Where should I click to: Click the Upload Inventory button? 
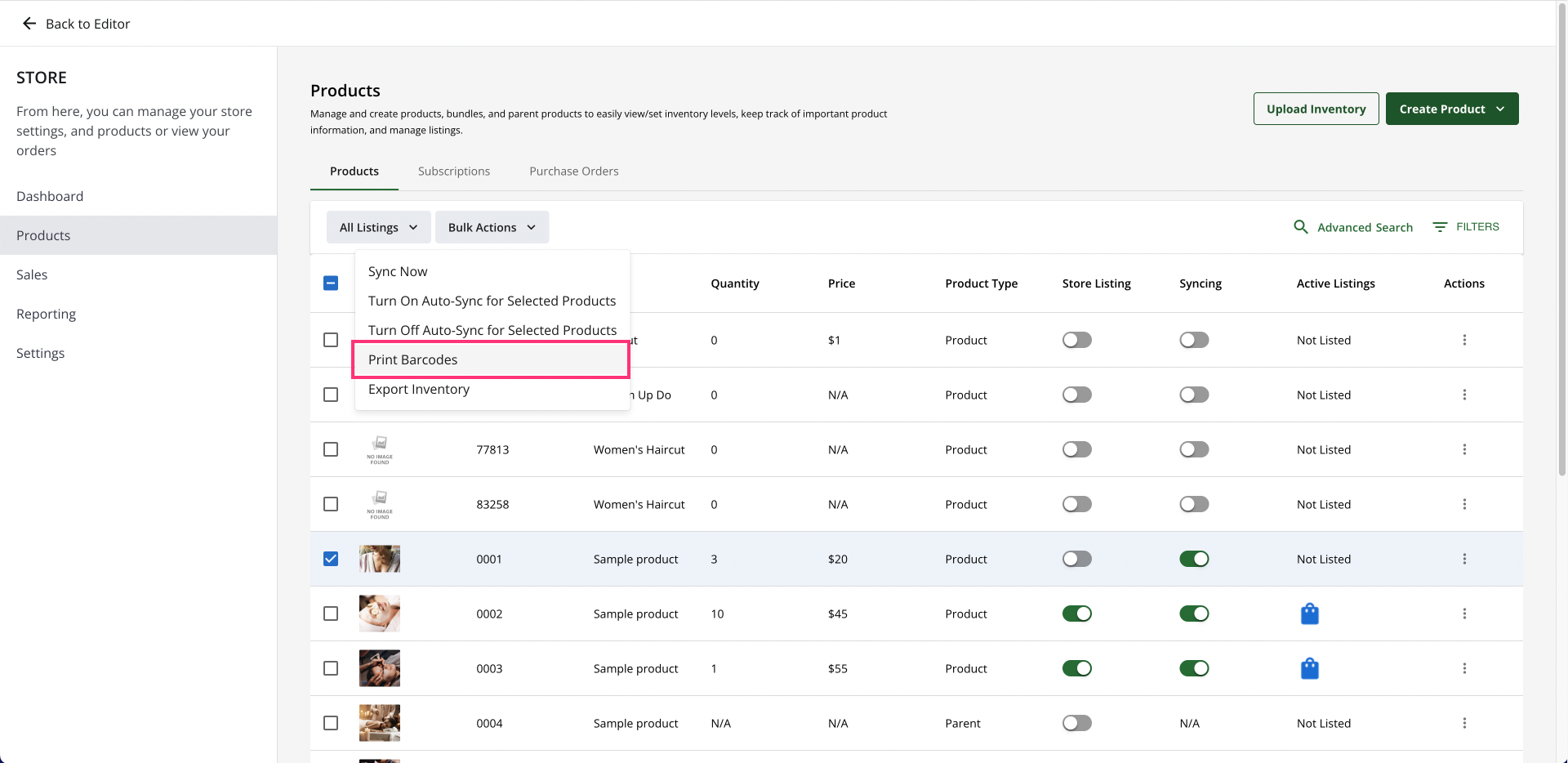tap(1316, 109)
